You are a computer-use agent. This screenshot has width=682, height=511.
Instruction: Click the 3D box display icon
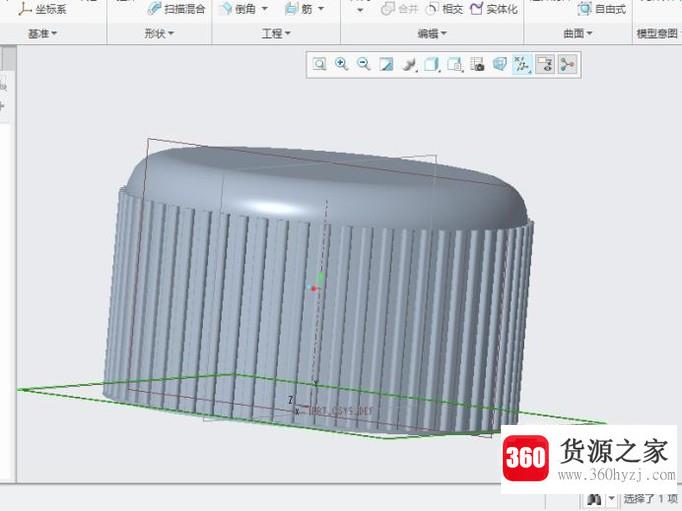(x=500, y=65)
